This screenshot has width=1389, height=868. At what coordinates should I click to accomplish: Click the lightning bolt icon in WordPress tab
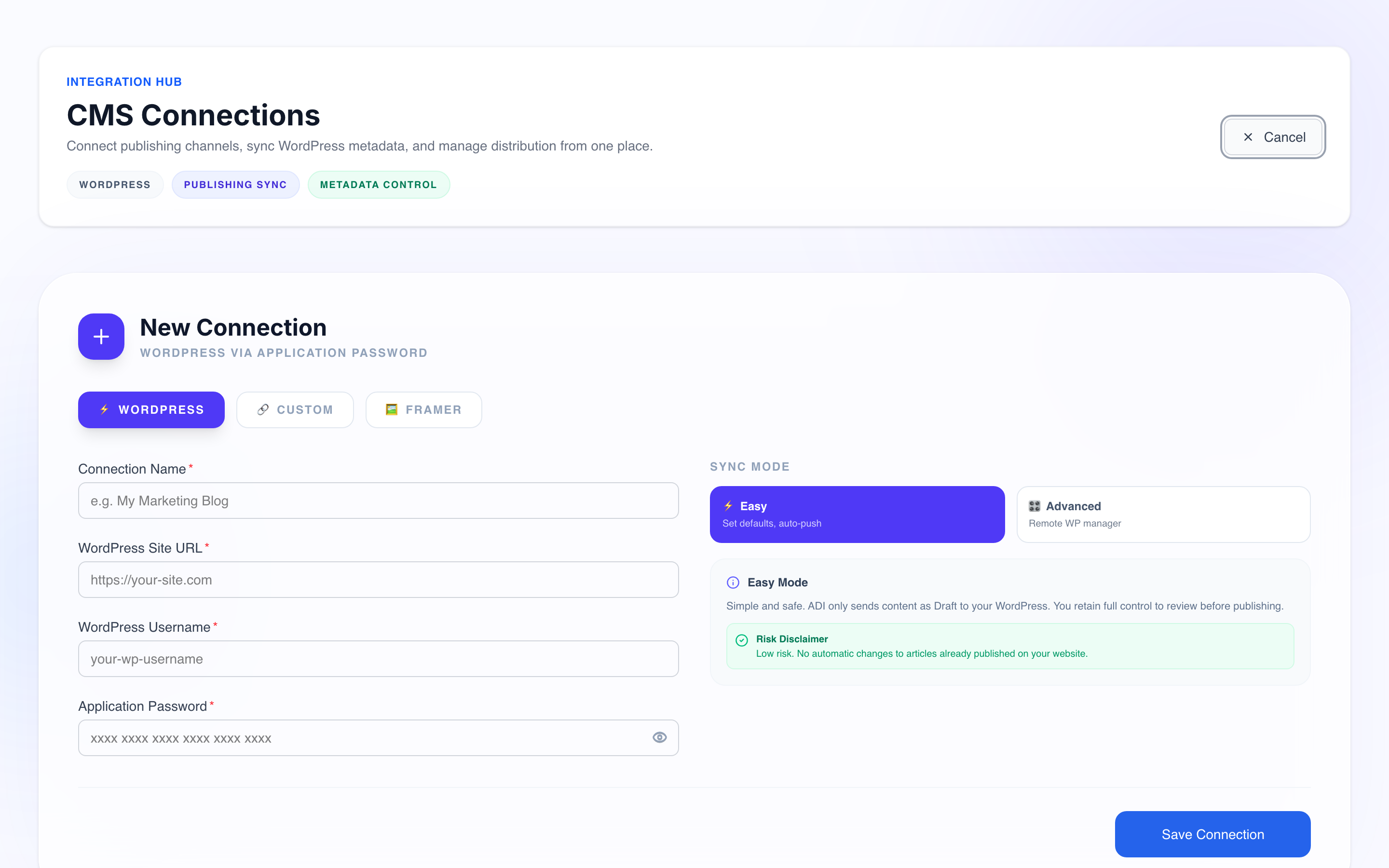pos(105,409)
